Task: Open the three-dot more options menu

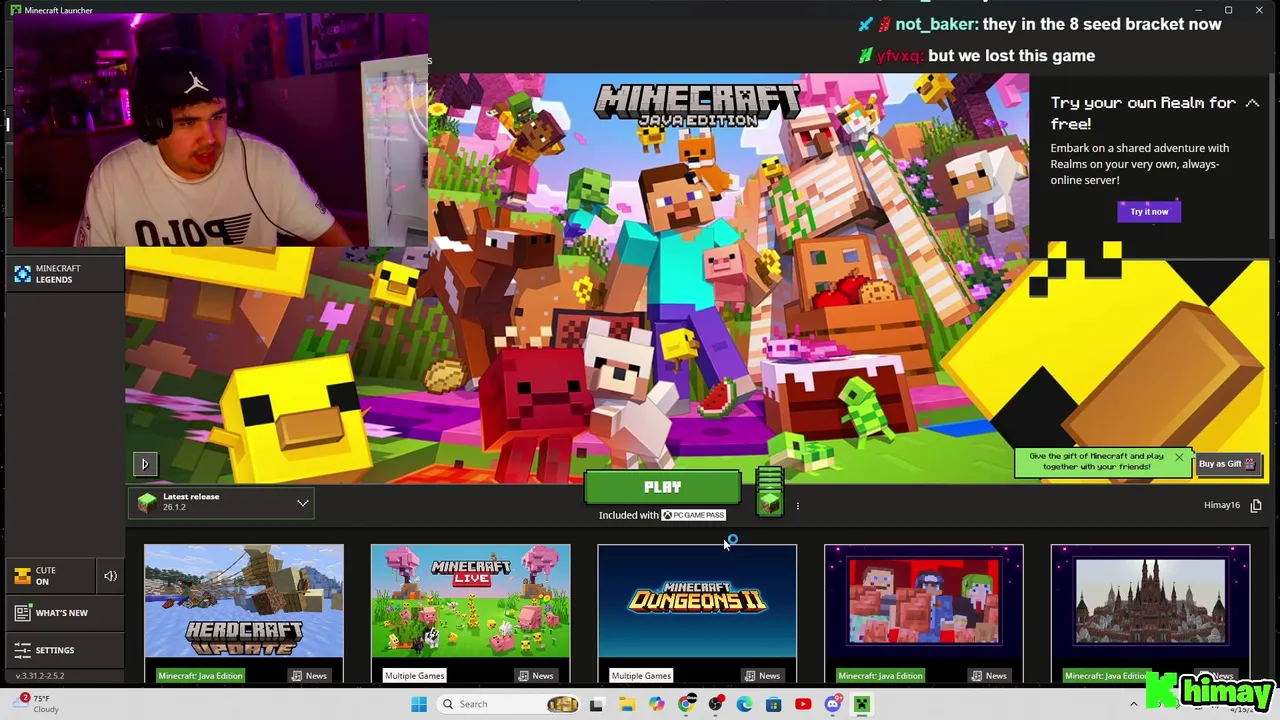Action: (797, 506)
